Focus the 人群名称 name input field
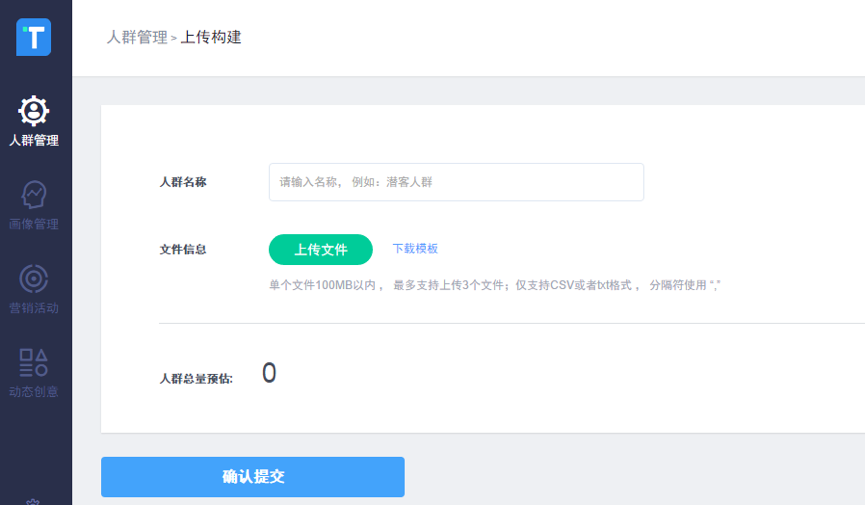This screenshot has width=865, height=505. tap(456, 182)
